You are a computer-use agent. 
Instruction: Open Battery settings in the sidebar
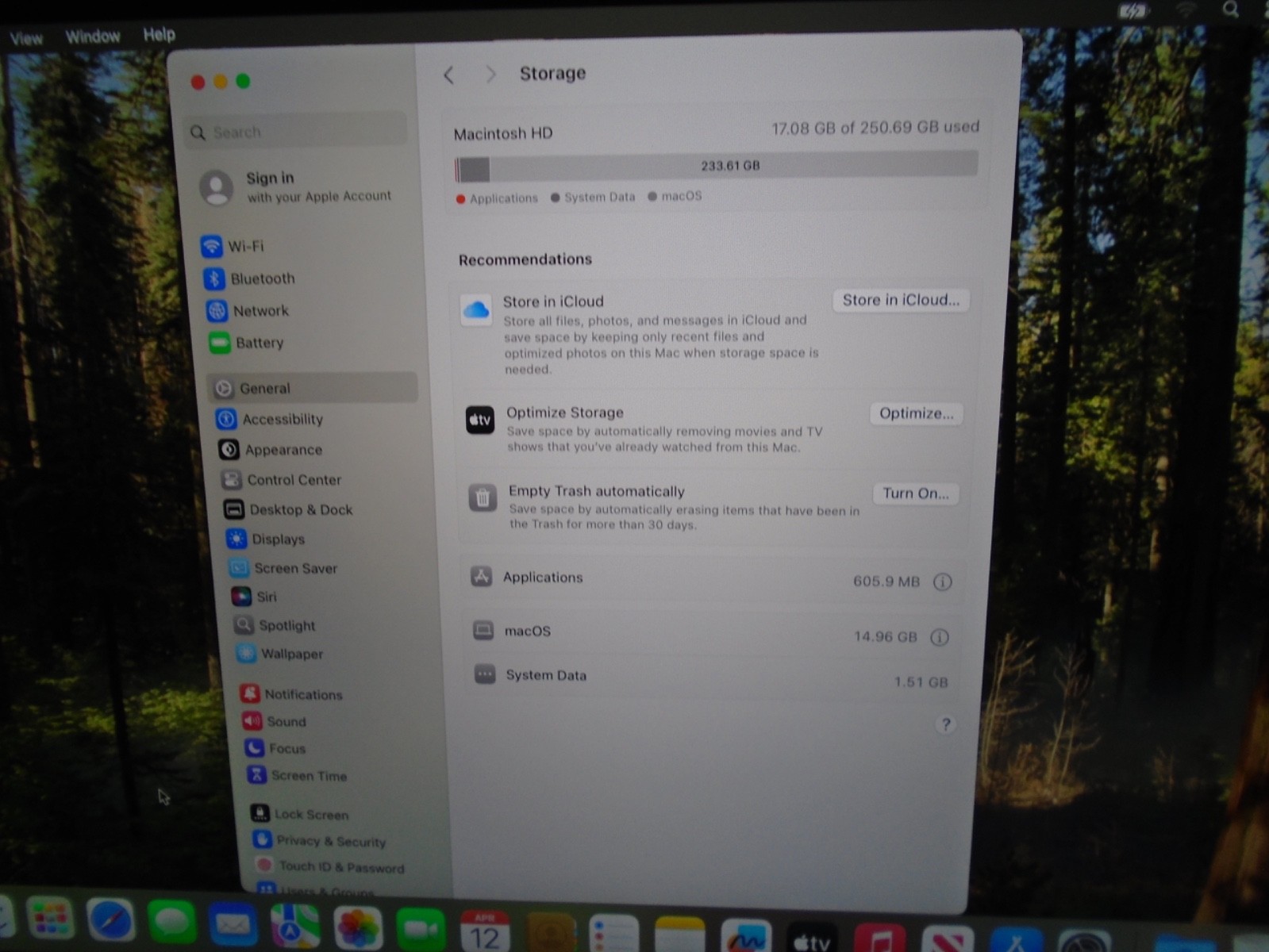pos(246,343)
